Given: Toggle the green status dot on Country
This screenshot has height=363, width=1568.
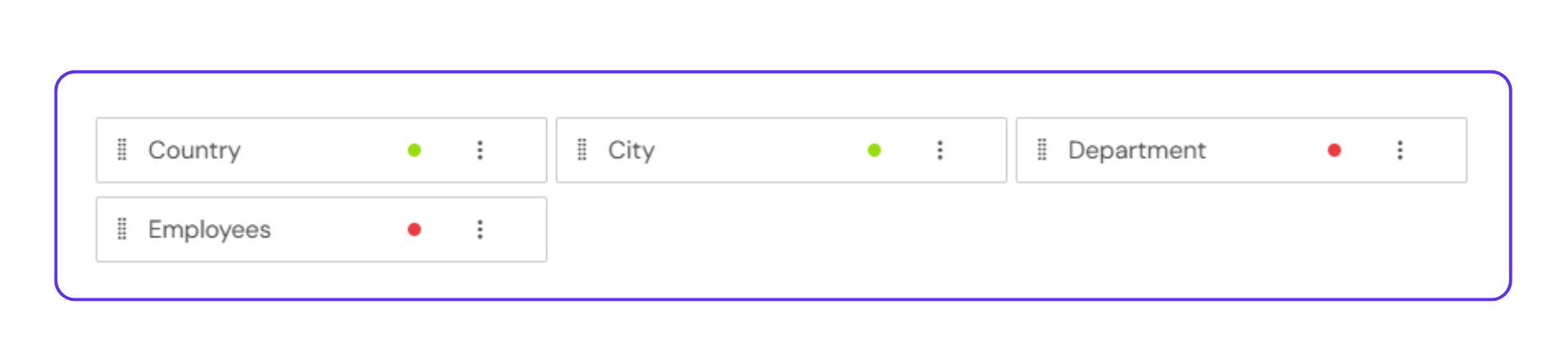Looking at the screenshot, I should coord(414,150).
